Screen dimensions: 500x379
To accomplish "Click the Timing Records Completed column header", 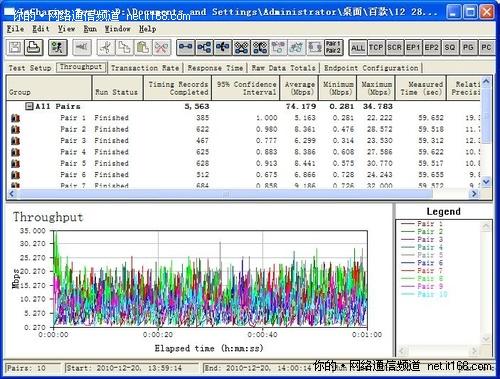I will (178, 88).
